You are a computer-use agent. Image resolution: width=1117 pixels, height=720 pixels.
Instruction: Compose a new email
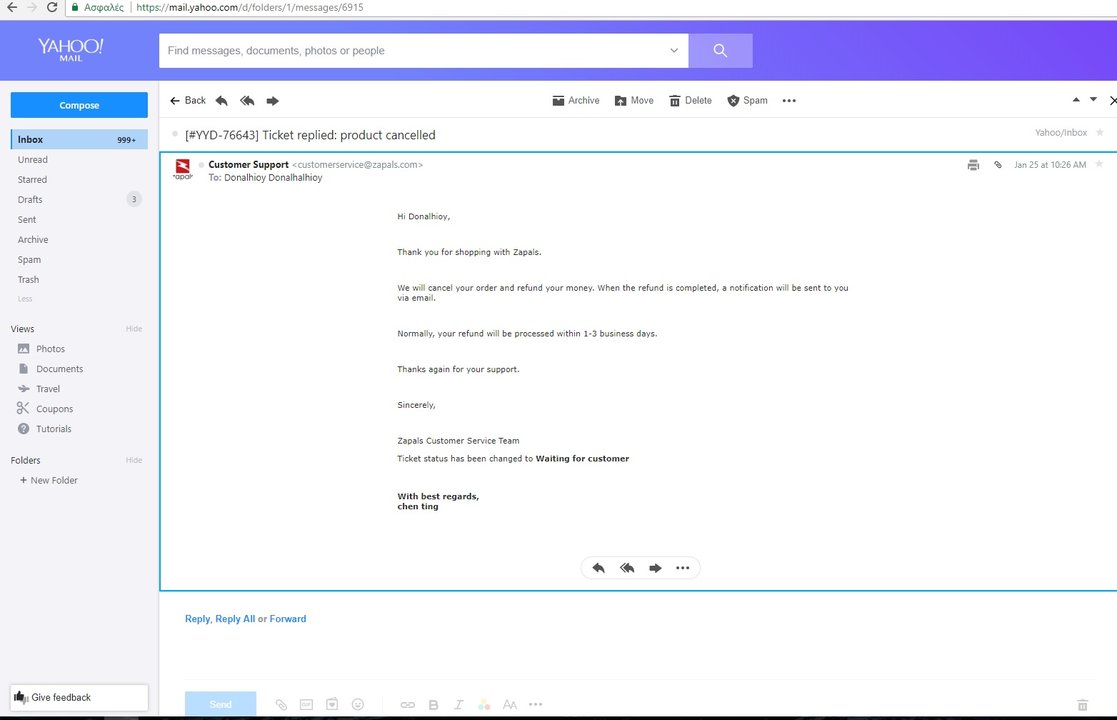[79, 105]
